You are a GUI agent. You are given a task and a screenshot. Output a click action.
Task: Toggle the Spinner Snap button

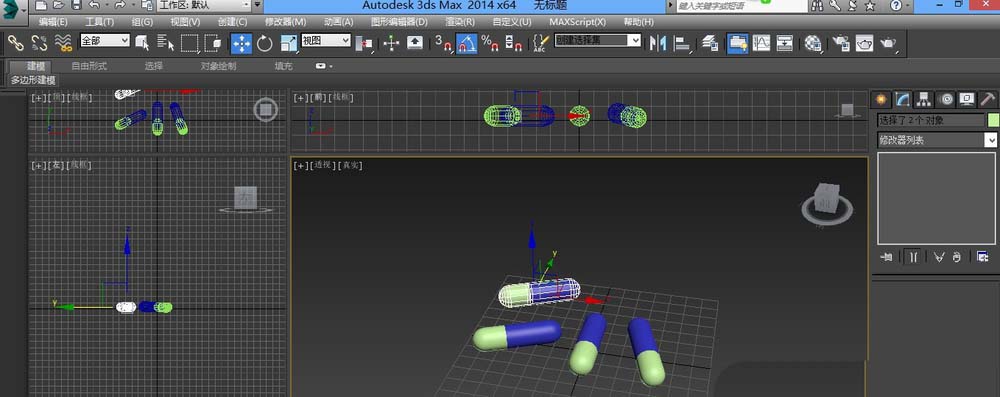(513, 43)
